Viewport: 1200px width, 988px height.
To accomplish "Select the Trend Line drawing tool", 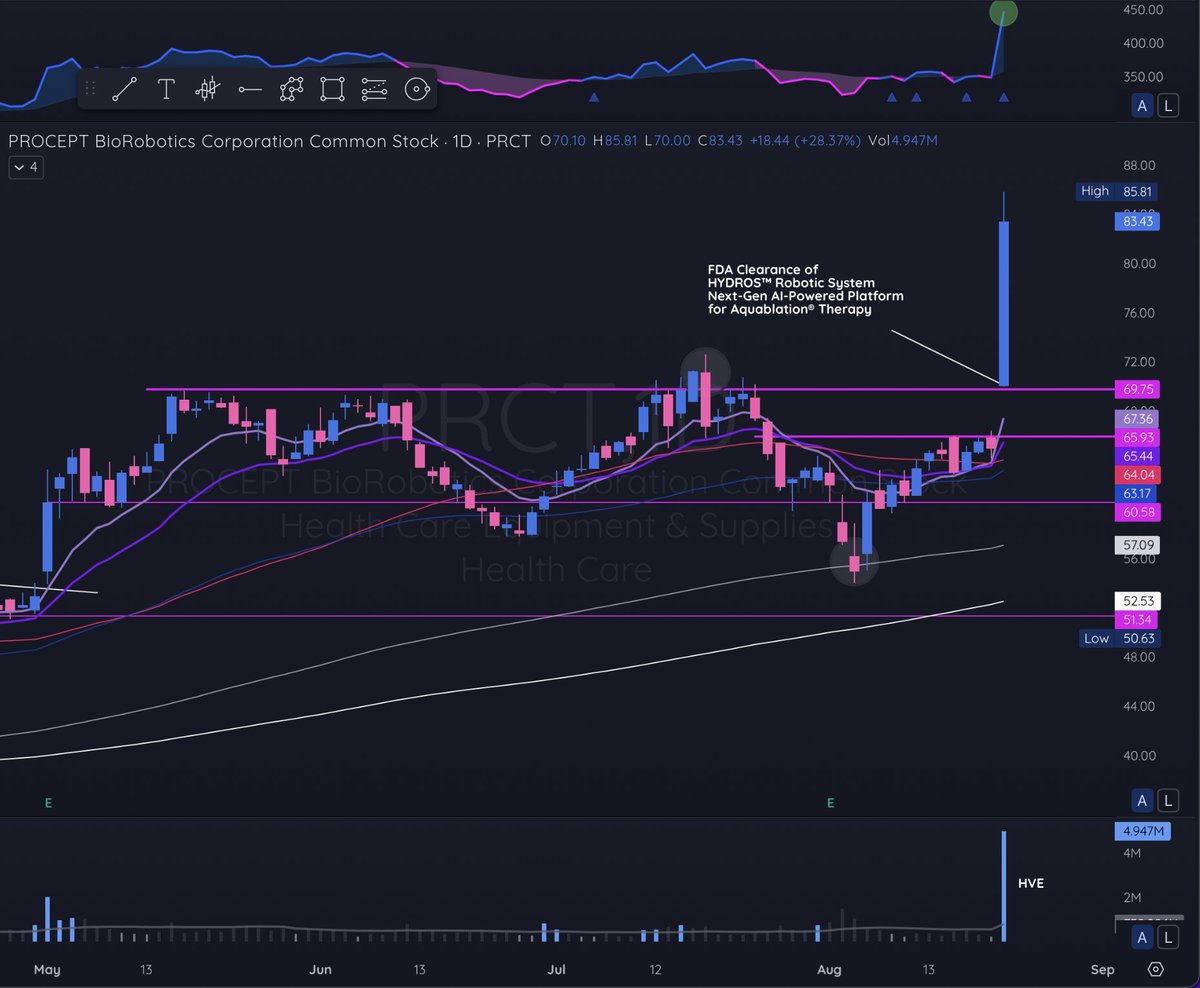I will pyautogui.click(x=125, y=89).
